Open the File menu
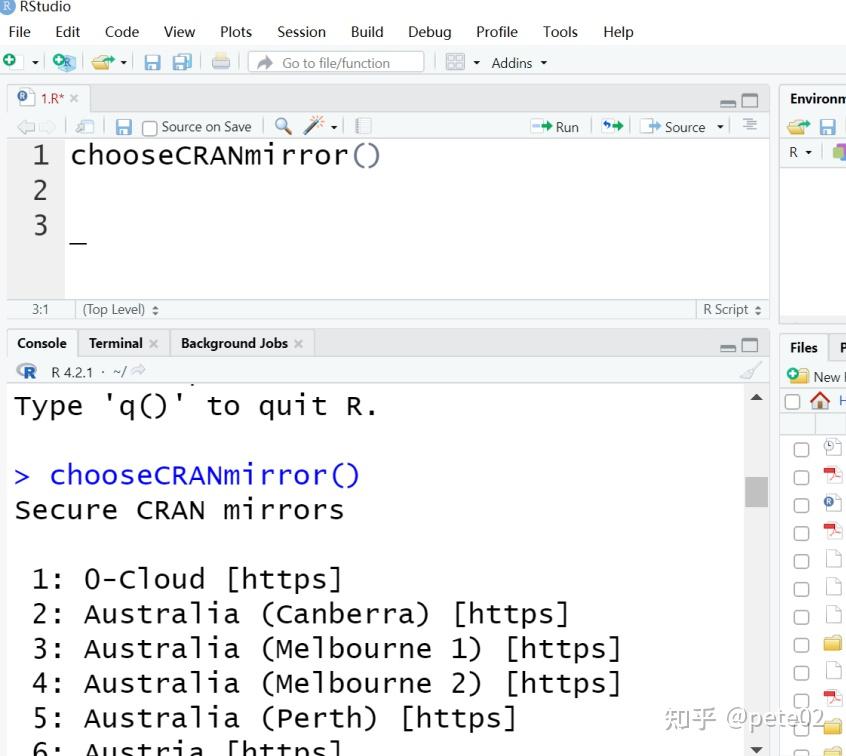 tap(19, 32)
